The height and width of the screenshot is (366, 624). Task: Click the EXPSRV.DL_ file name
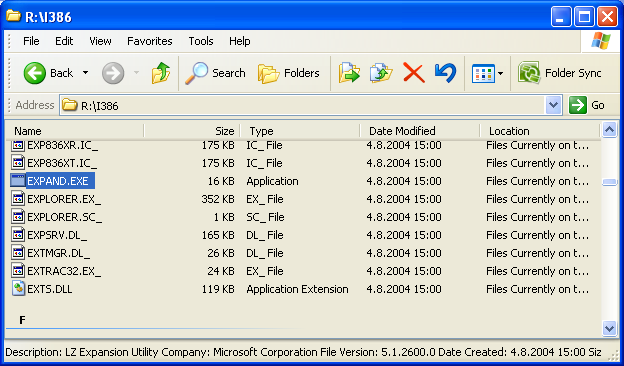pyautogui.click(x=57, y=236)
